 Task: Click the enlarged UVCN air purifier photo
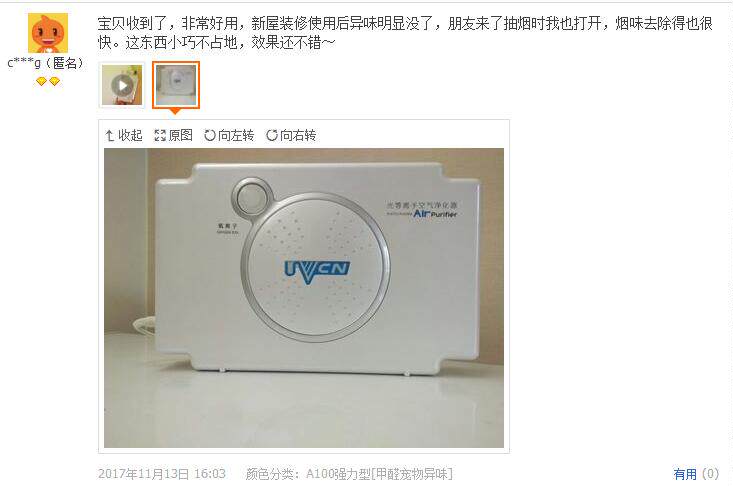coord(304,298)
